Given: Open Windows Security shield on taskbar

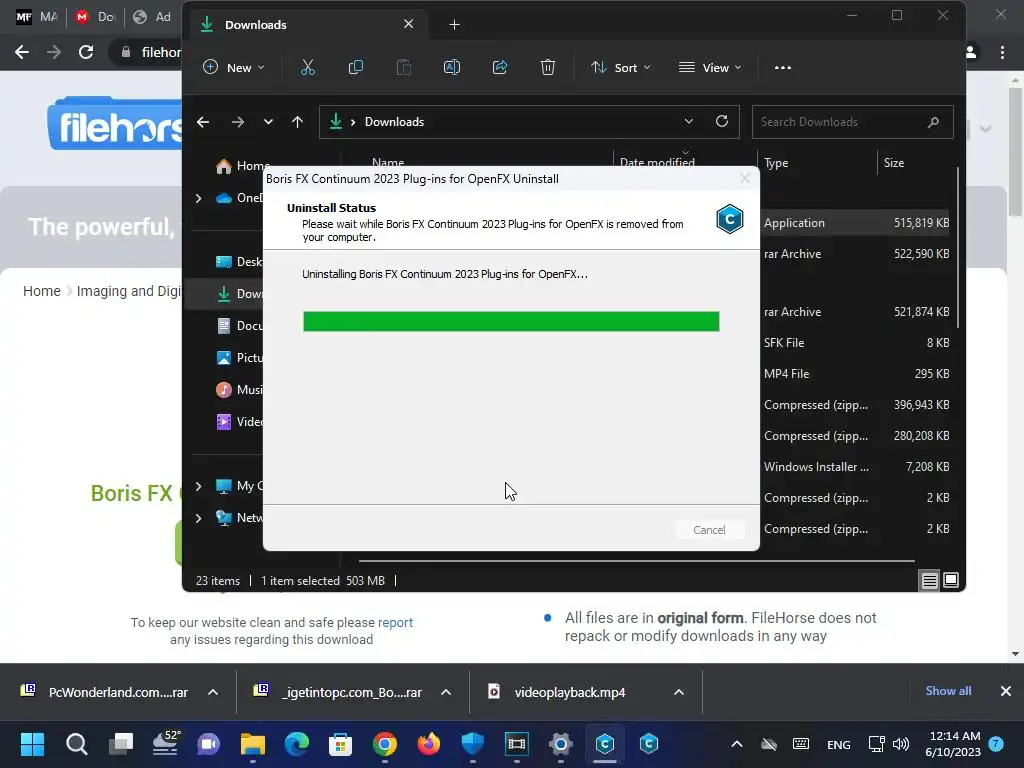Looking at the screenshot, I should (x=473, y=744).
